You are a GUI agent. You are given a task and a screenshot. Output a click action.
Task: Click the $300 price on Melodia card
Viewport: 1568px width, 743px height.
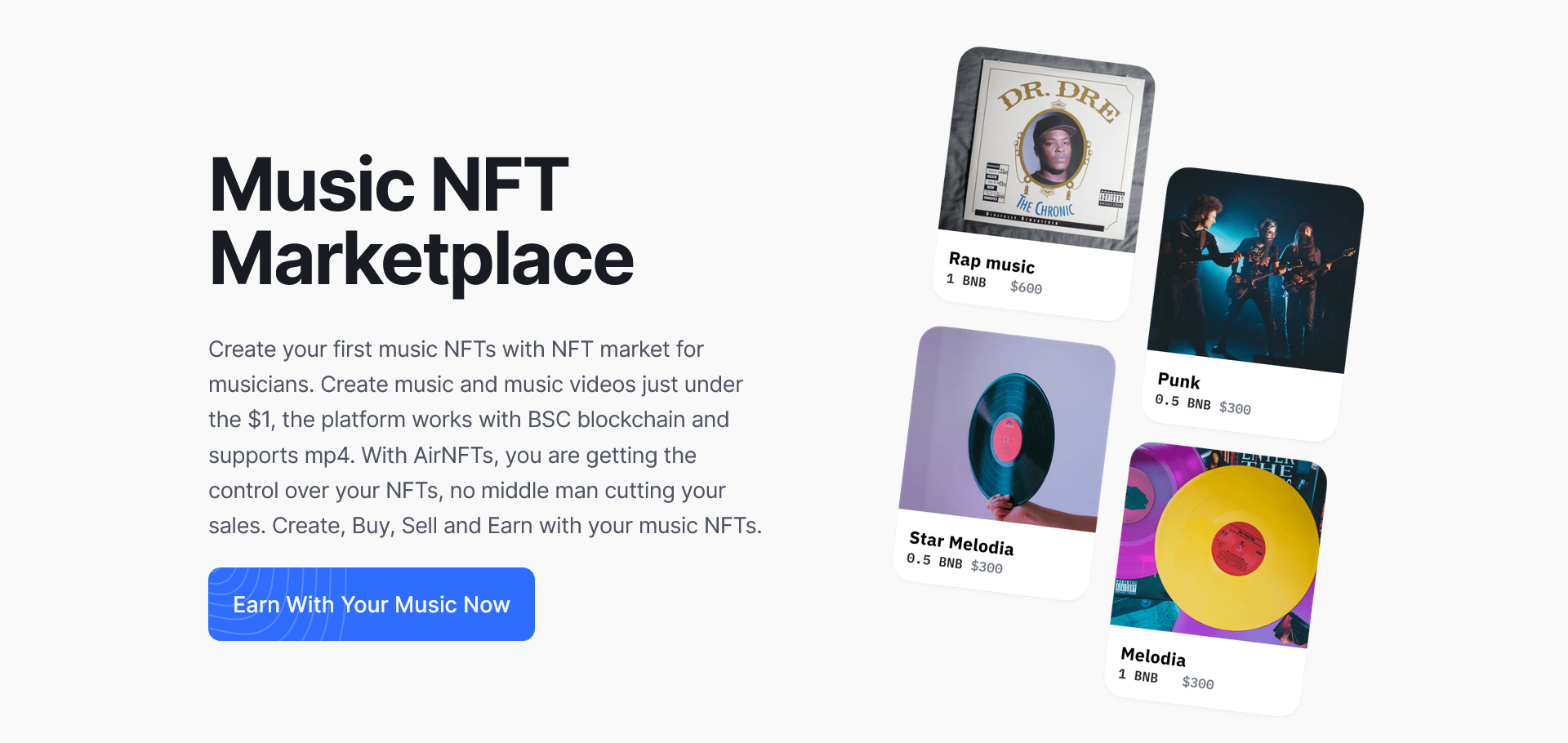click(1198, 683)
